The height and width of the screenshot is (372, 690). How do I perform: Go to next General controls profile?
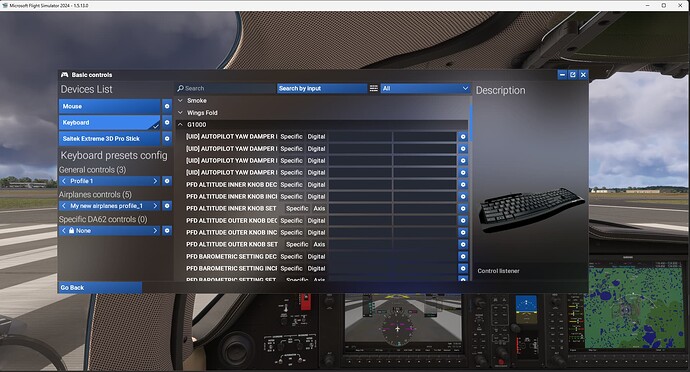(155, 181)
